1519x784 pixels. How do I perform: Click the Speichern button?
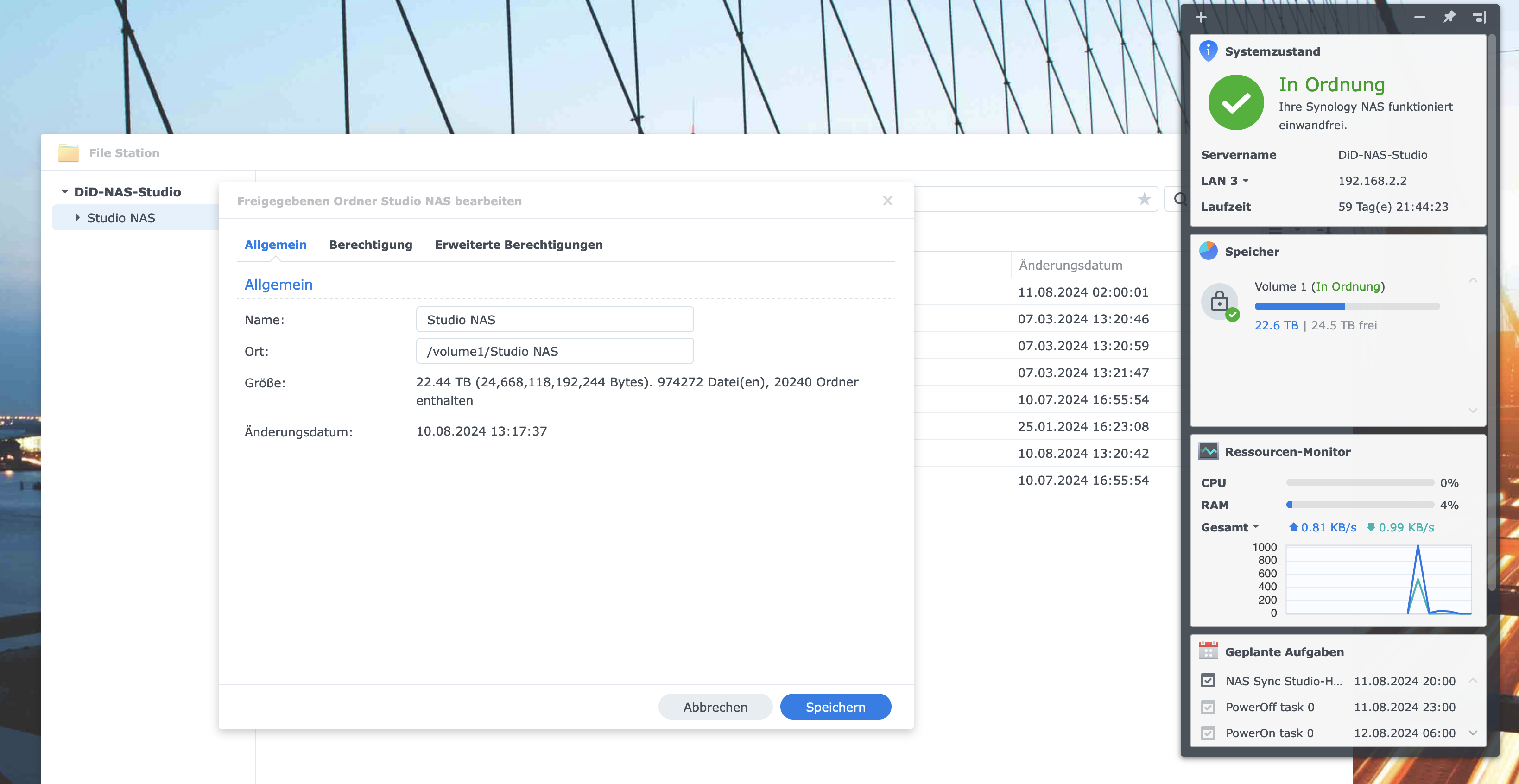click(835, 707)
